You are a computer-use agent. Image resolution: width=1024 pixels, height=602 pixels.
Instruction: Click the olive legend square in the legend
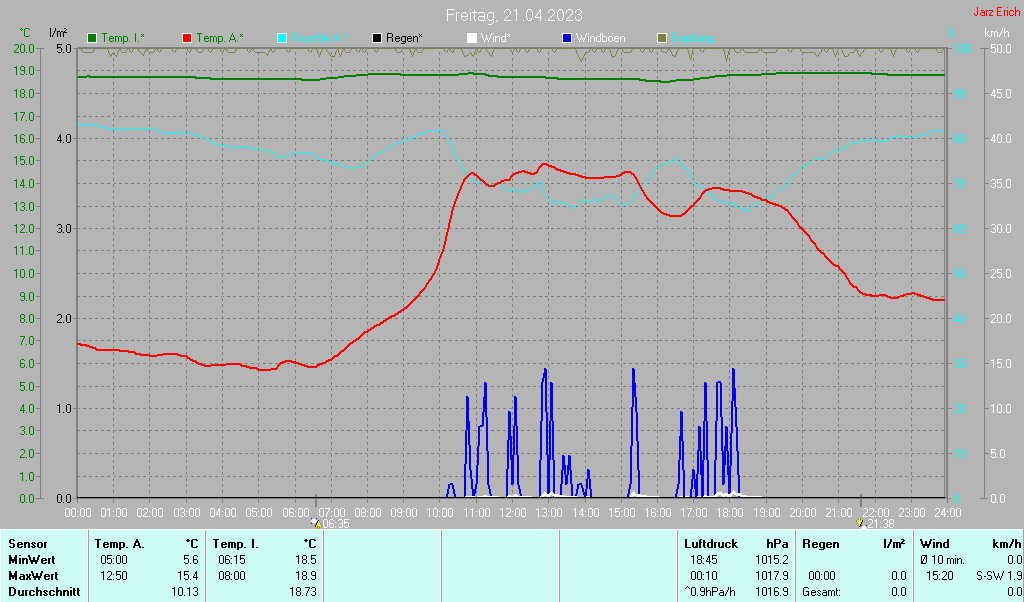(x=662, y=38)
